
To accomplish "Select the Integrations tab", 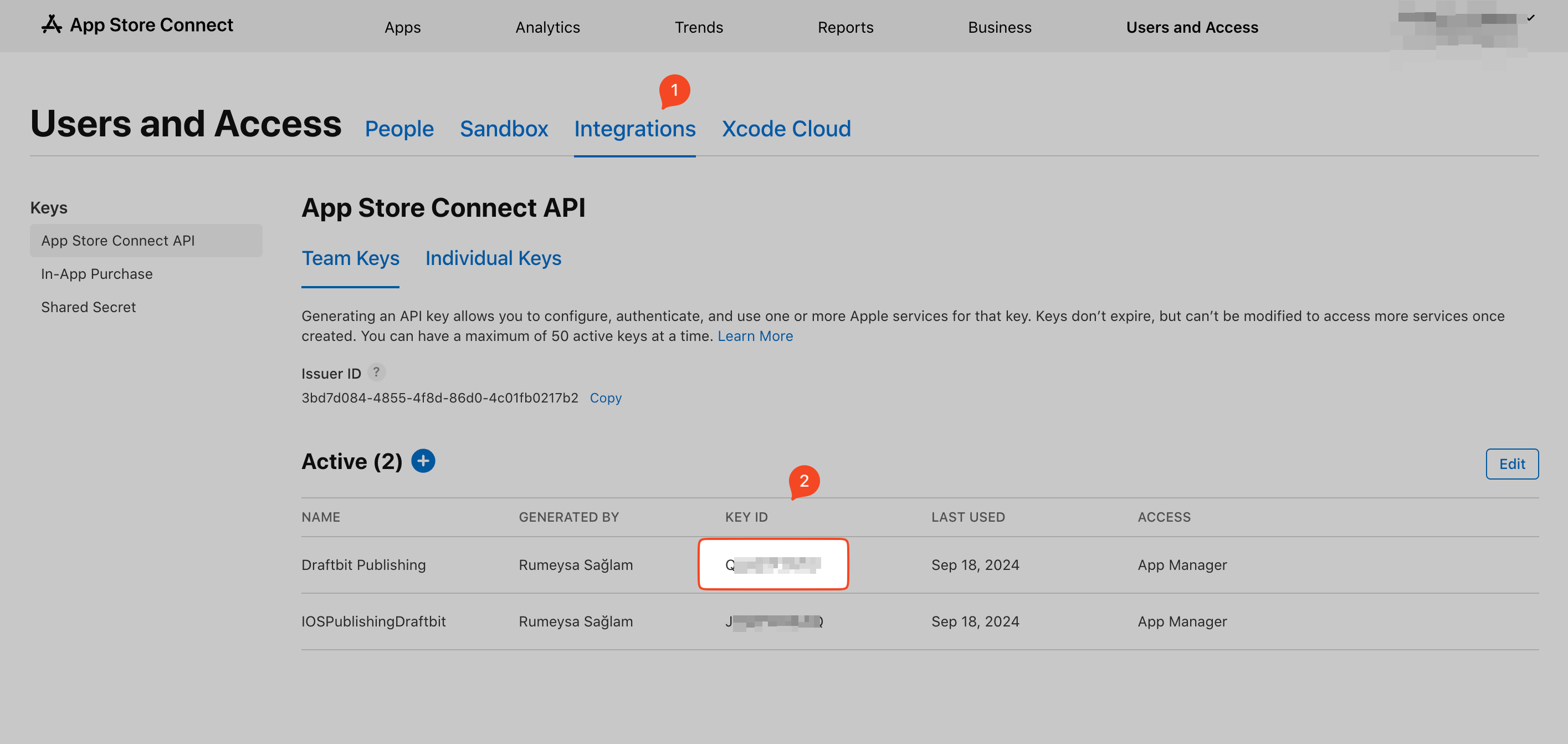I will [x=635, y=129].
